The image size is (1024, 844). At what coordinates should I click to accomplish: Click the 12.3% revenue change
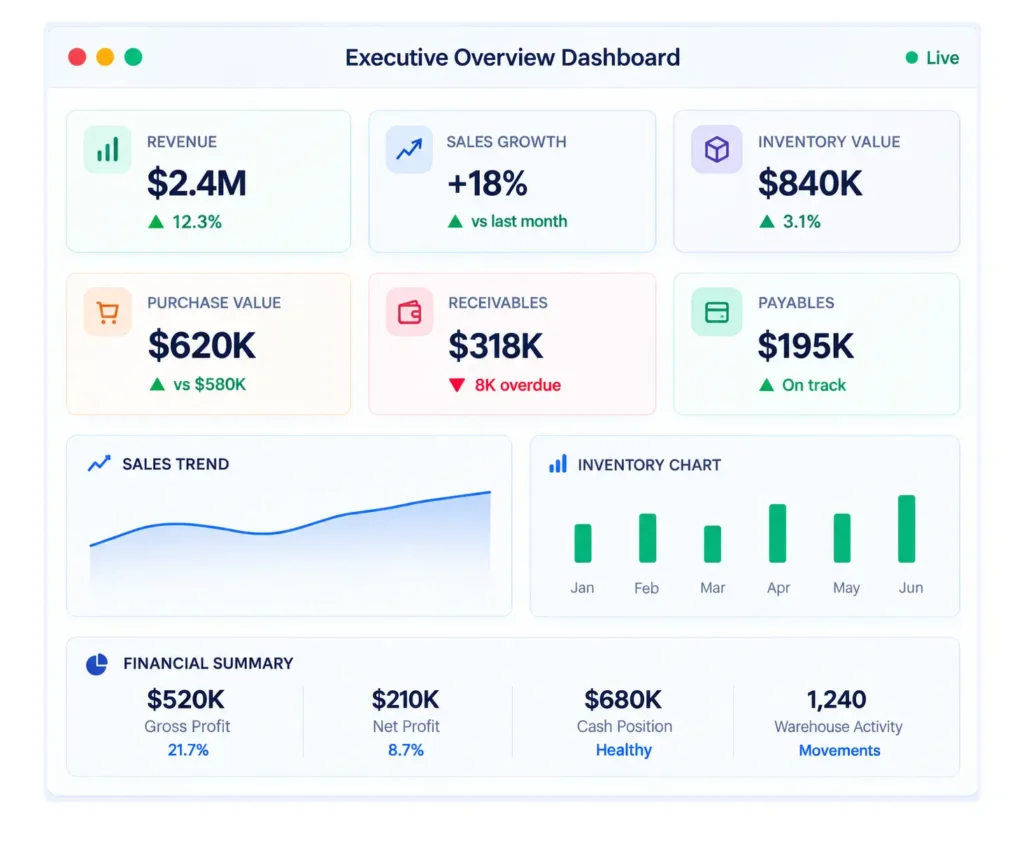point(197,222)
